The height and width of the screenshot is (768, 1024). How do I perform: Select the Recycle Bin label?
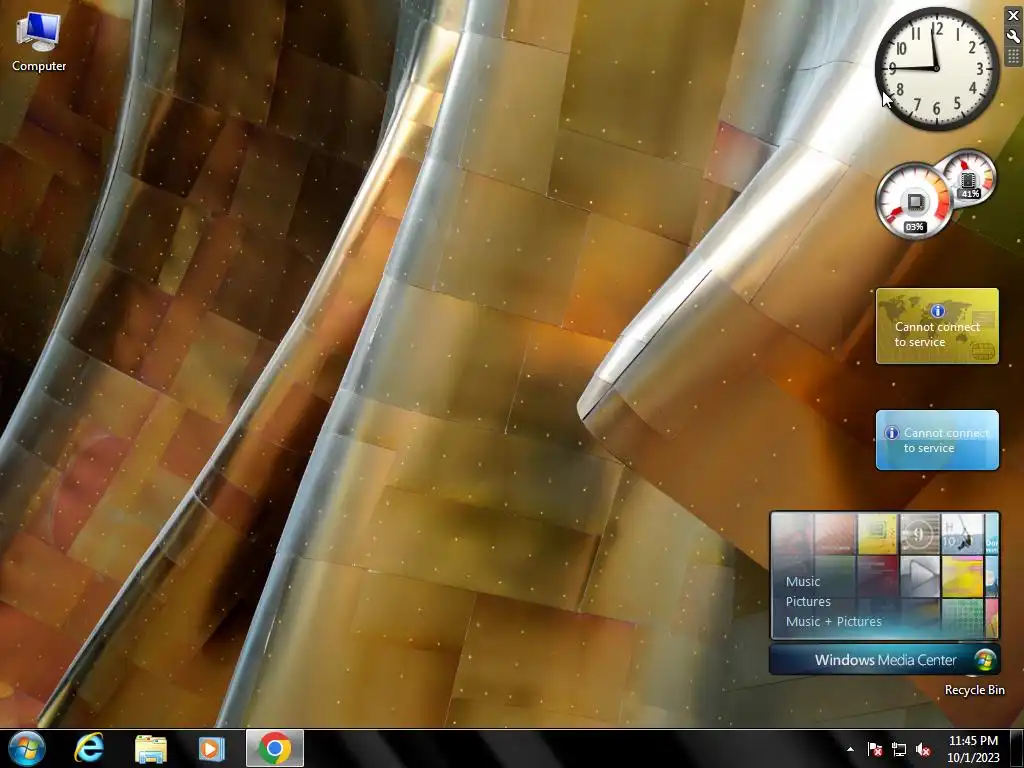tap(974, 690)
